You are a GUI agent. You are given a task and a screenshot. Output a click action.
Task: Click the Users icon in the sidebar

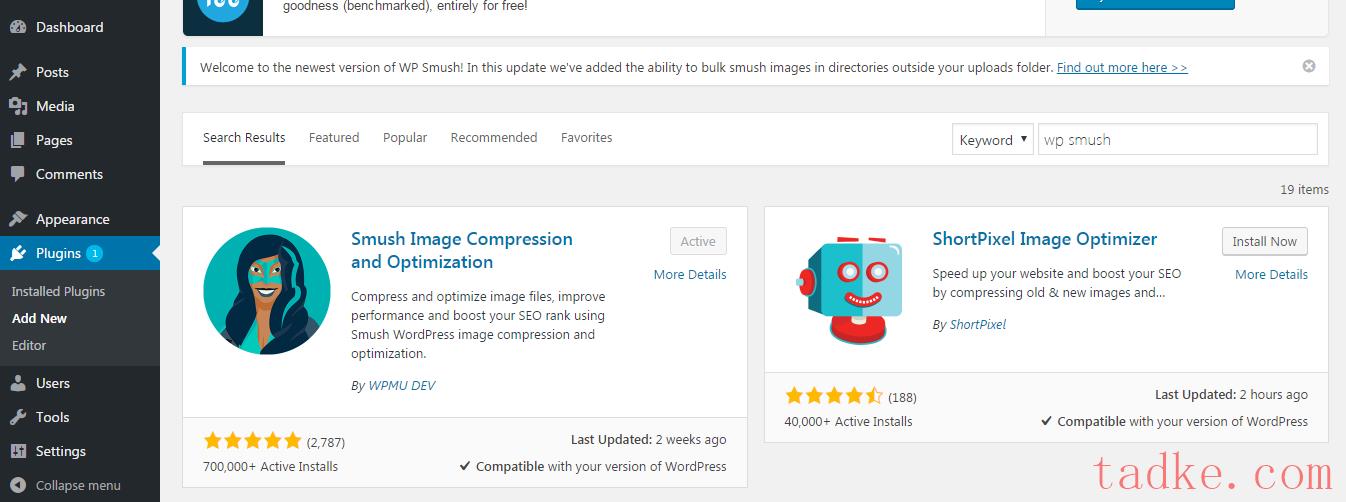click(x=18, y=383)
